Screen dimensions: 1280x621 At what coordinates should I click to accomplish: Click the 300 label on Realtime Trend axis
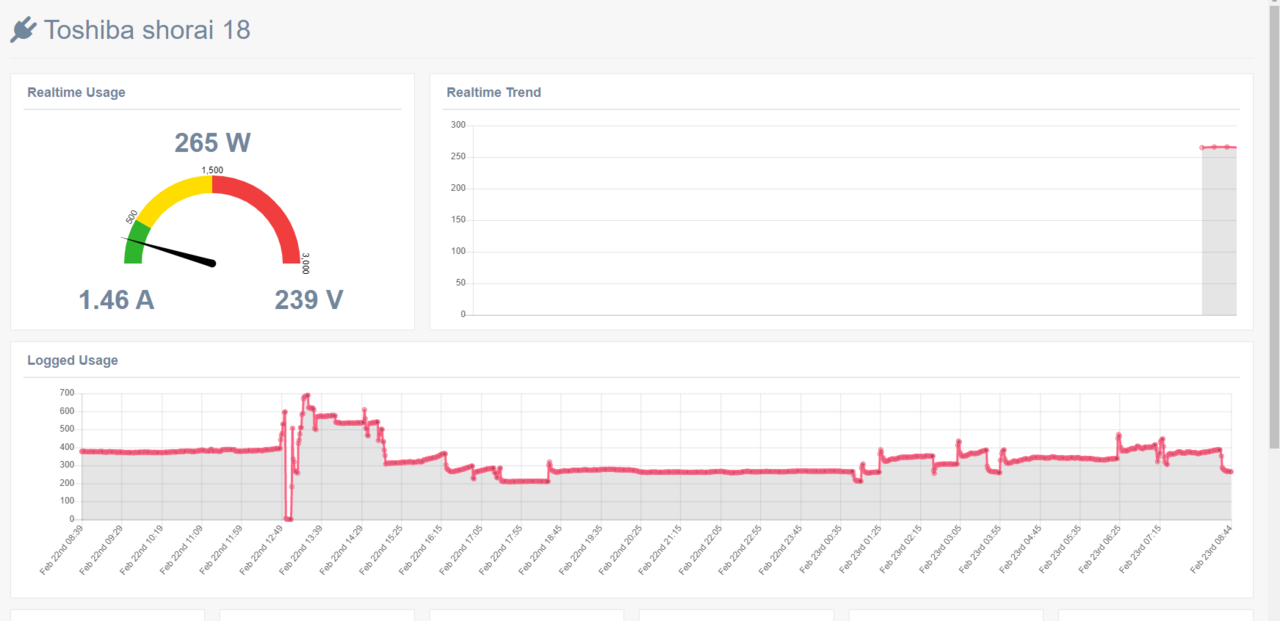pyautogui.click(x=458, y=125)
